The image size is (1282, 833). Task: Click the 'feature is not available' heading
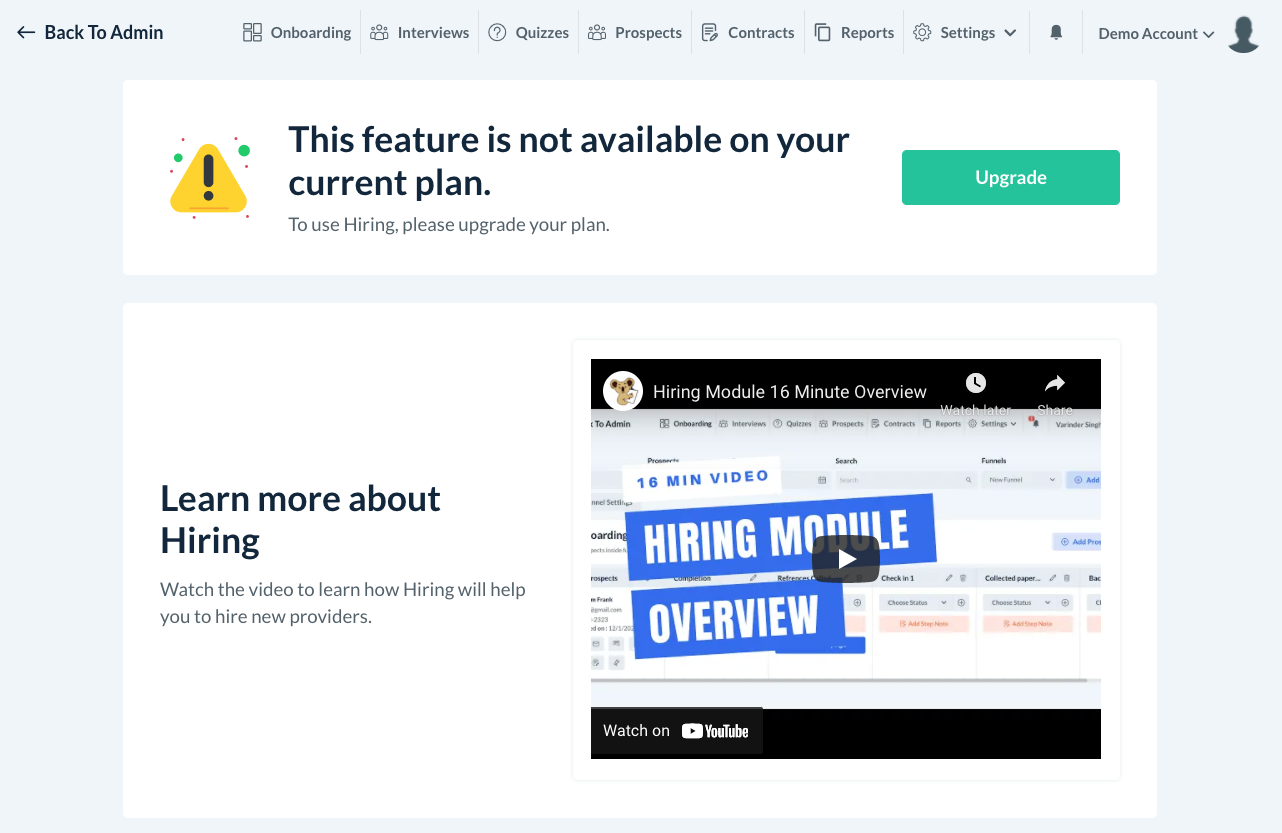point(569,161)
